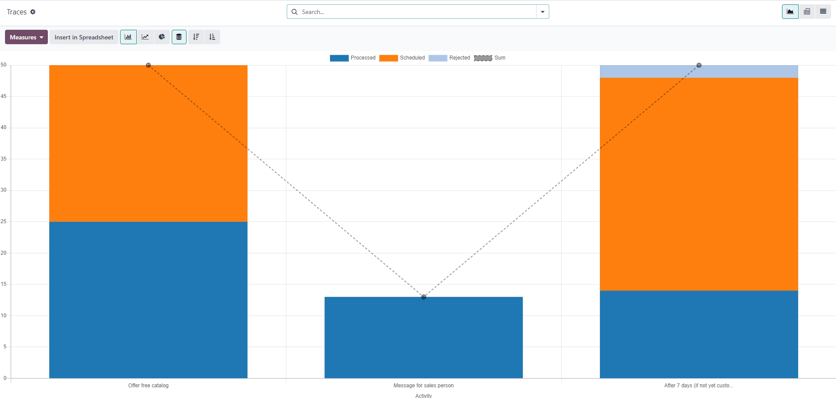This screenshot has height=398, width=836.
Task: Expand the search options dropdown arrow
Action: [543, 12]
